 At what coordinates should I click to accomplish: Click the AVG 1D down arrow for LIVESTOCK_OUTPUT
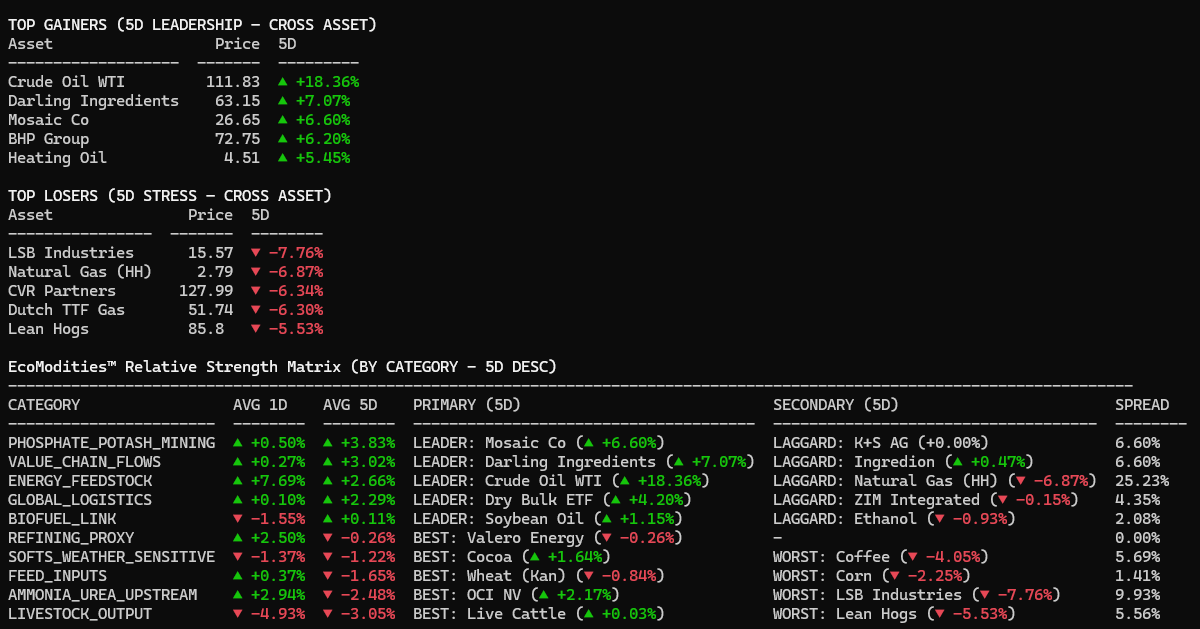[238, 614]
